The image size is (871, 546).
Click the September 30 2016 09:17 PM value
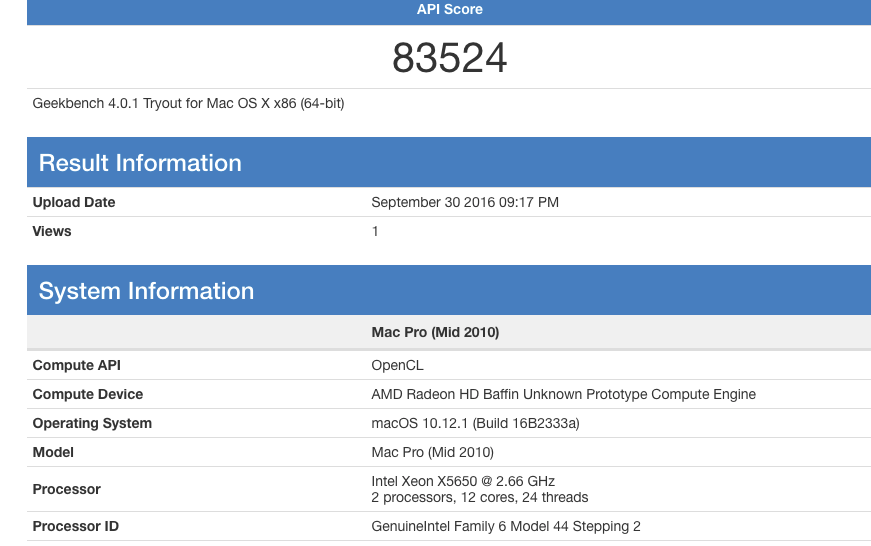point(465,202)
